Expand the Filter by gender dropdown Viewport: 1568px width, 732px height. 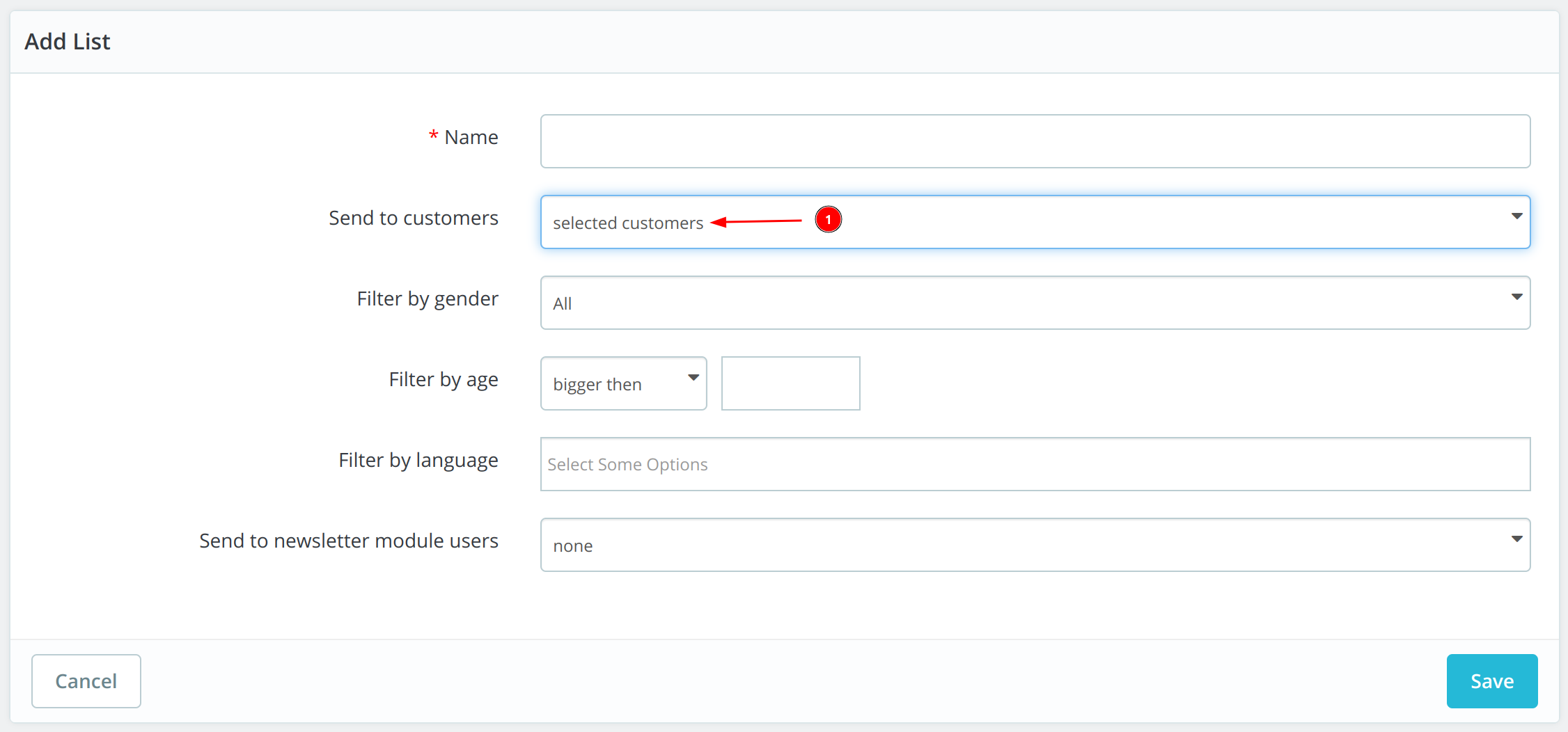(1035, 303)
